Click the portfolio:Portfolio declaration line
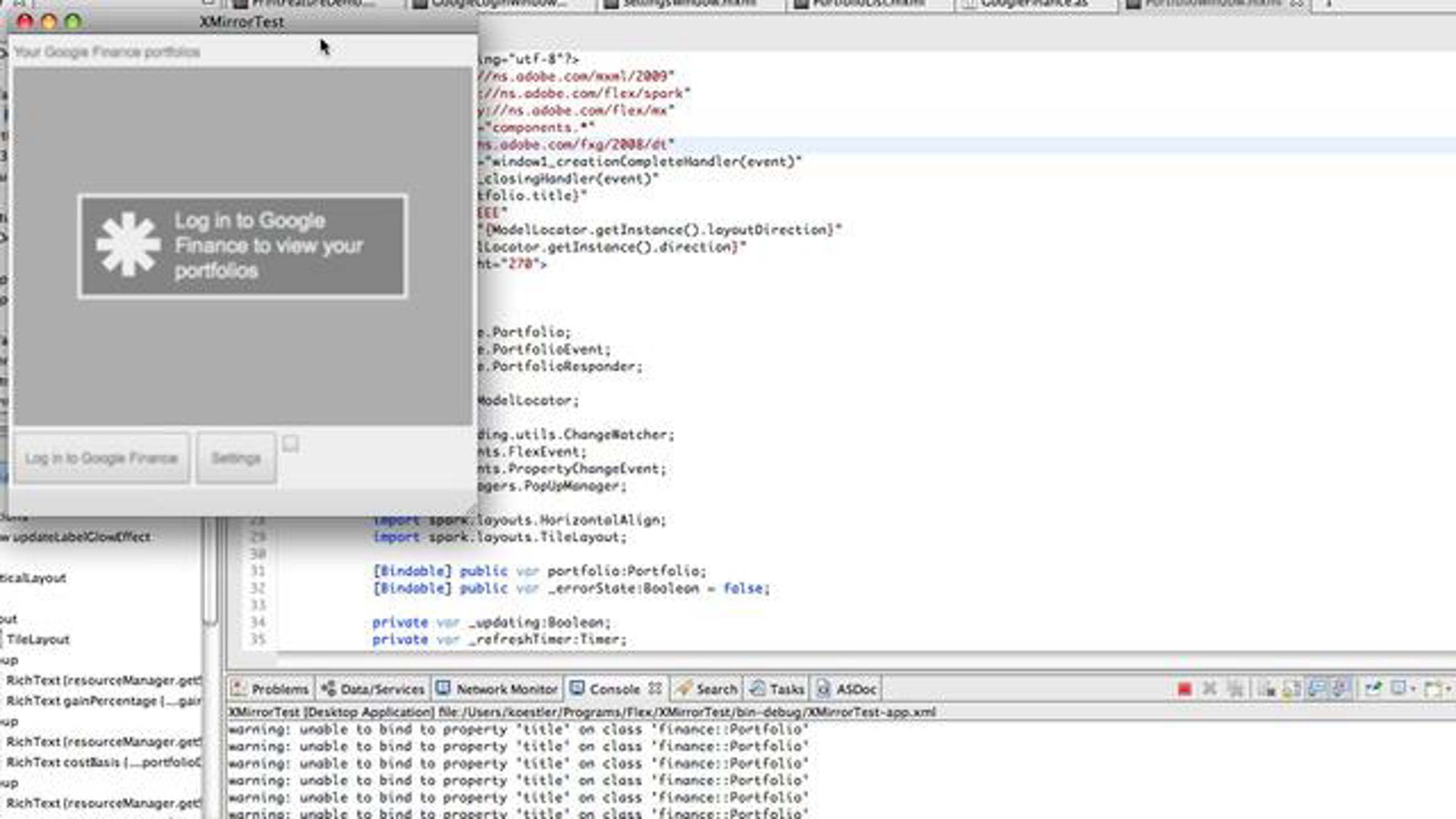The height and width of the screenshot is (819, 1456). 540,571
